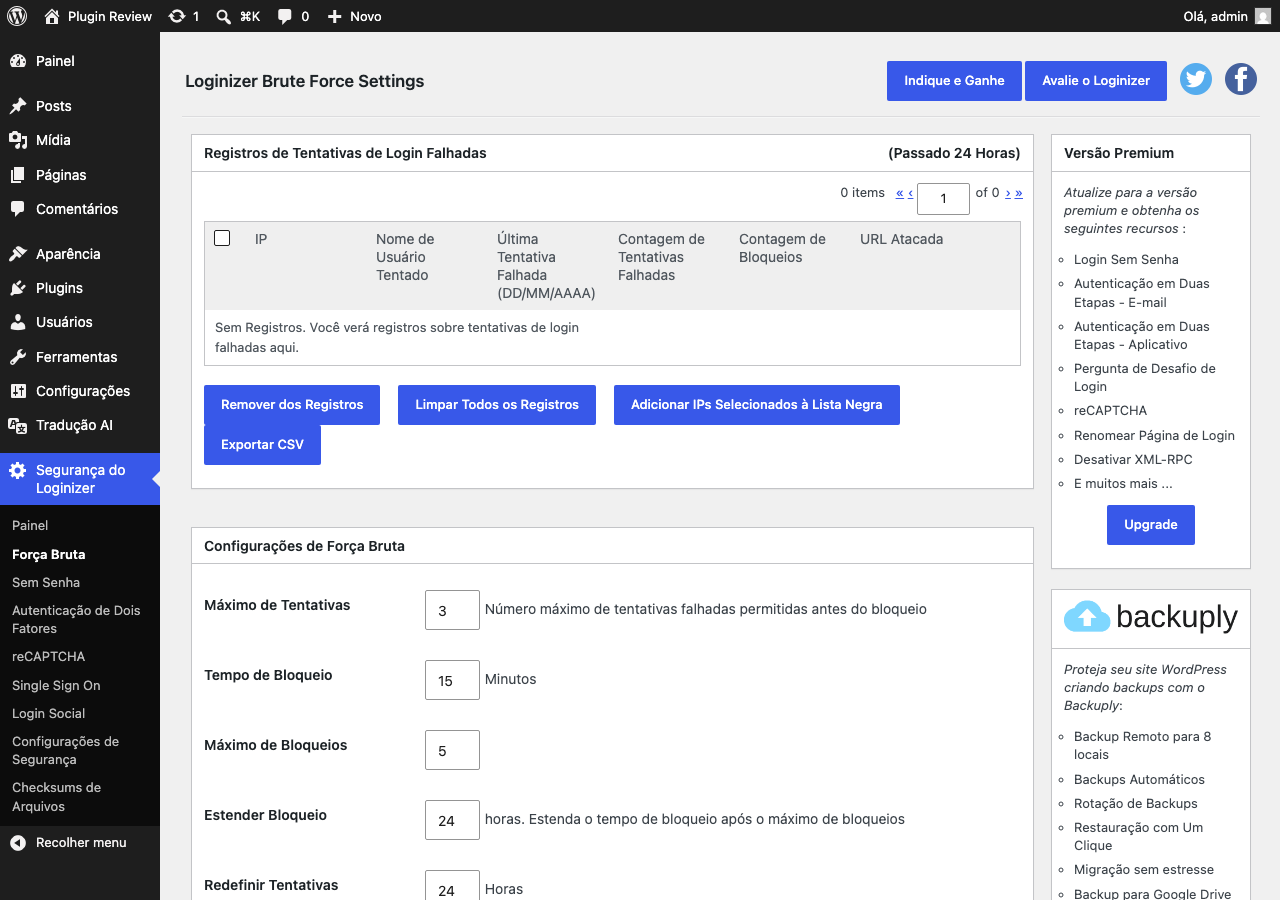Screen dimensions: 1280x900
Task: Click the Olá, admin account link
Action: pos(1227,16)
